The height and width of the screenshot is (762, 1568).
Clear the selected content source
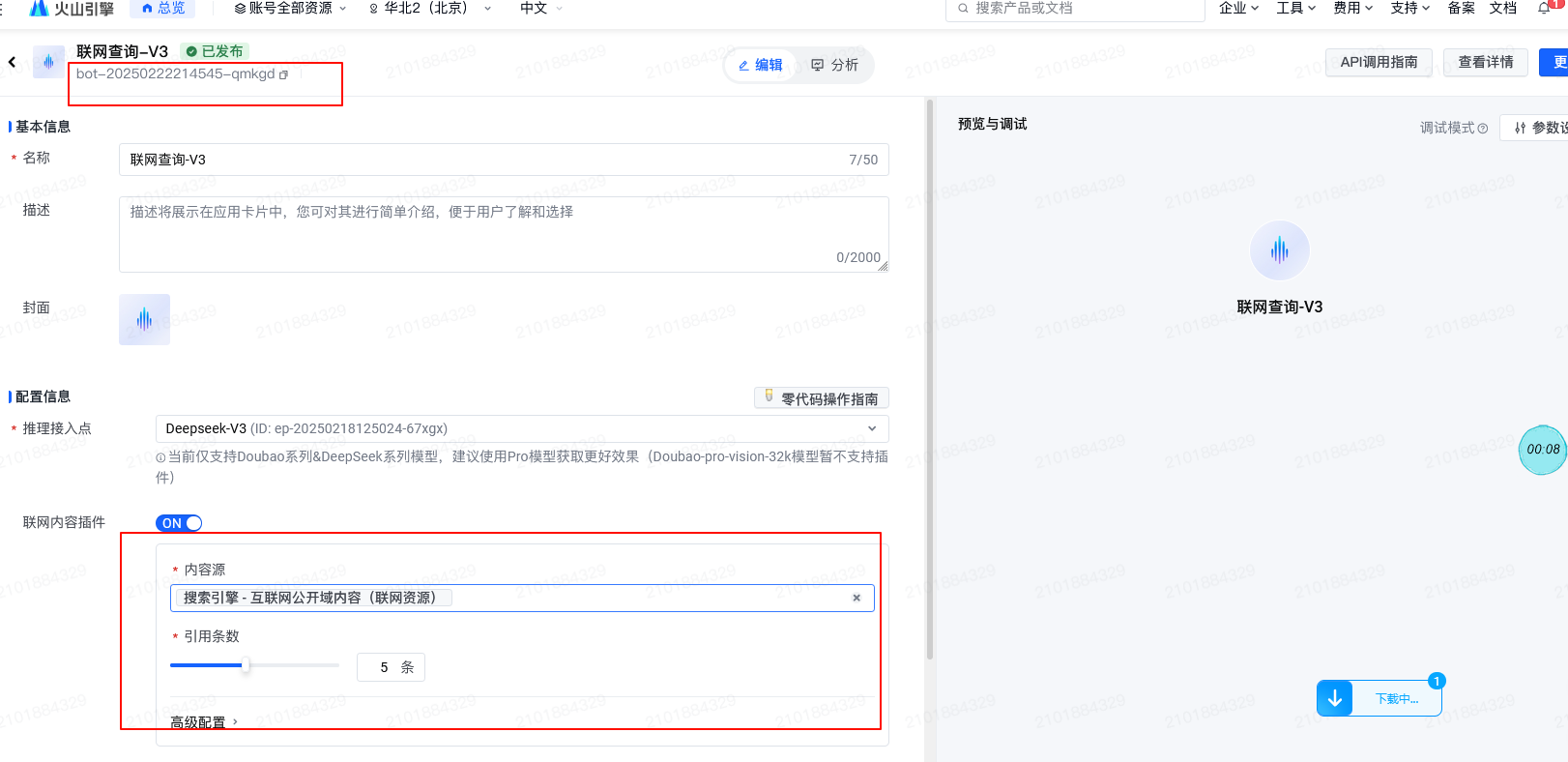point(857,598)
